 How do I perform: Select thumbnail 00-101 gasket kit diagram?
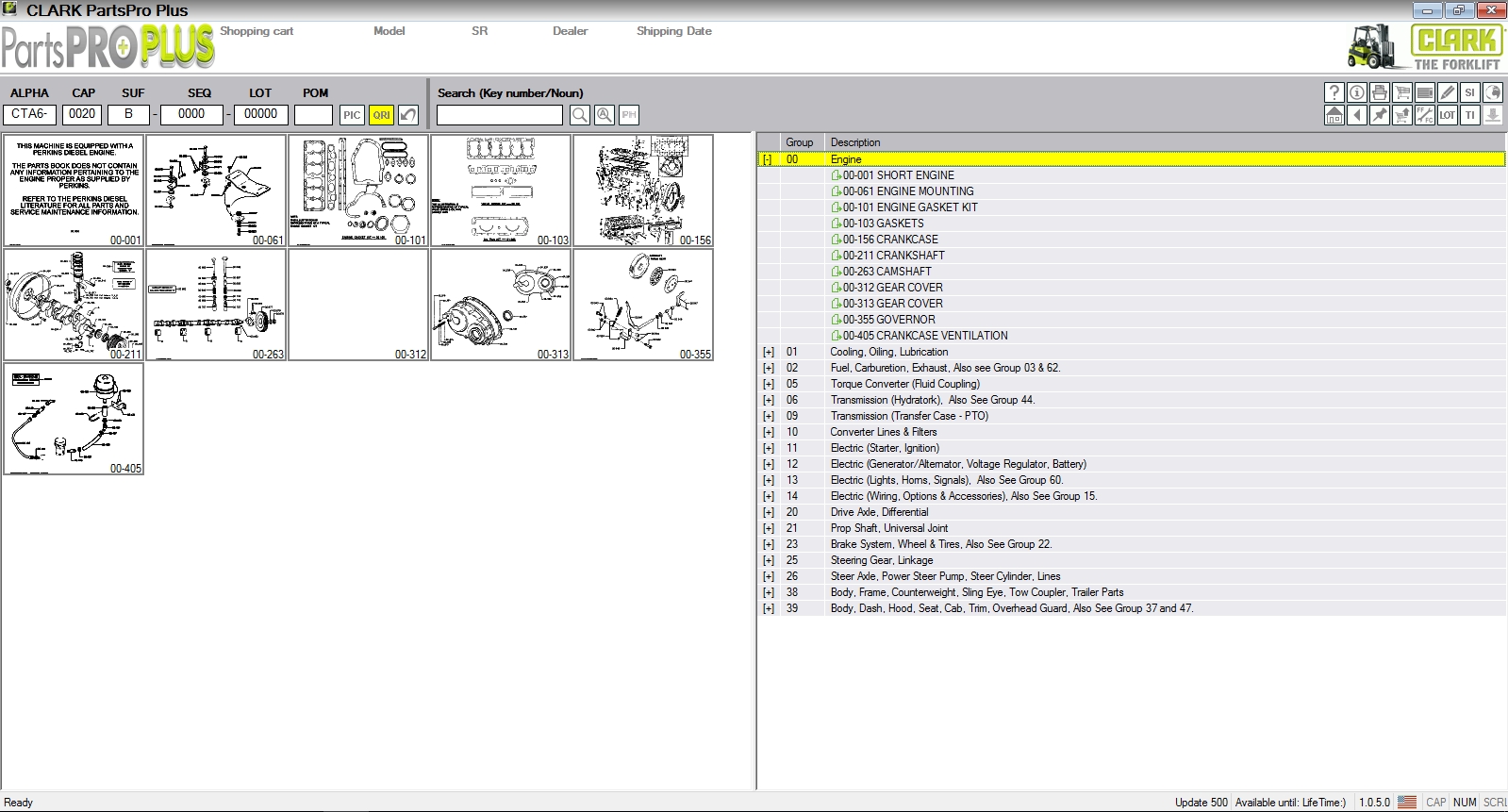coord(358,191)
